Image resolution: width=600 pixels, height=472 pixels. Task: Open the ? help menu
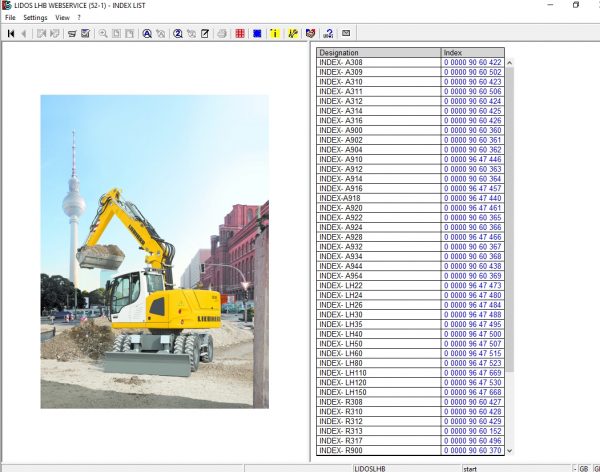click(79, 18)
